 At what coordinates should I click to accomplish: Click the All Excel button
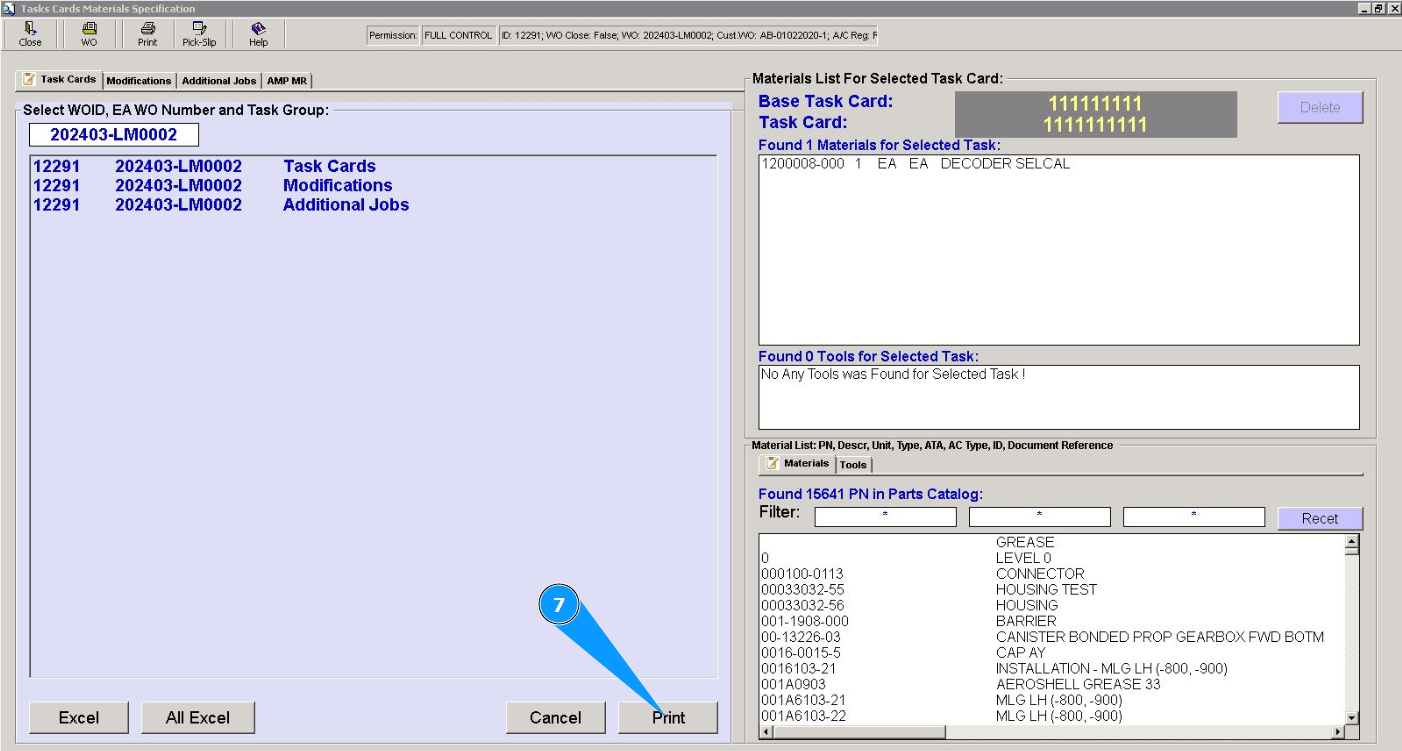198,717
